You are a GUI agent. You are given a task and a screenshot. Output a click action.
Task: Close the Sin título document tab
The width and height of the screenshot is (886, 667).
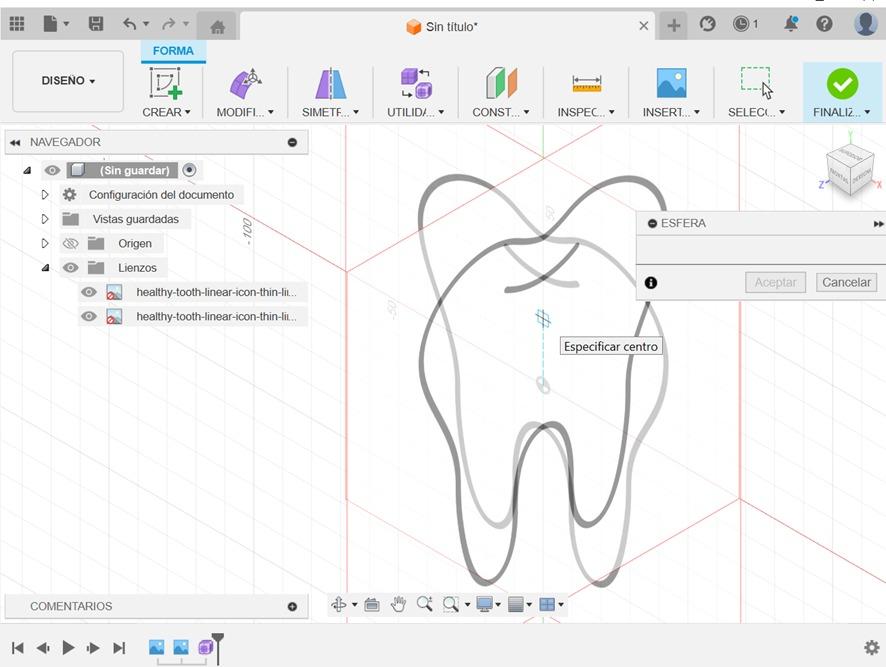tap(643, 26)
